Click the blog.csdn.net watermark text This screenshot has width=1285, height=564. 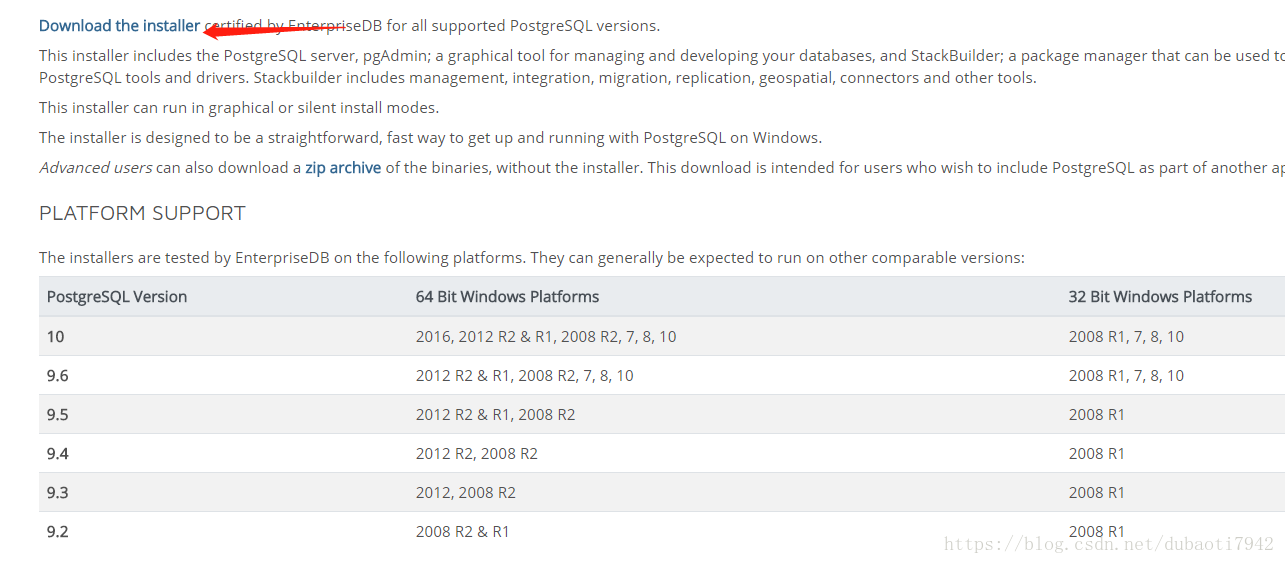(x=1109, y=544)
